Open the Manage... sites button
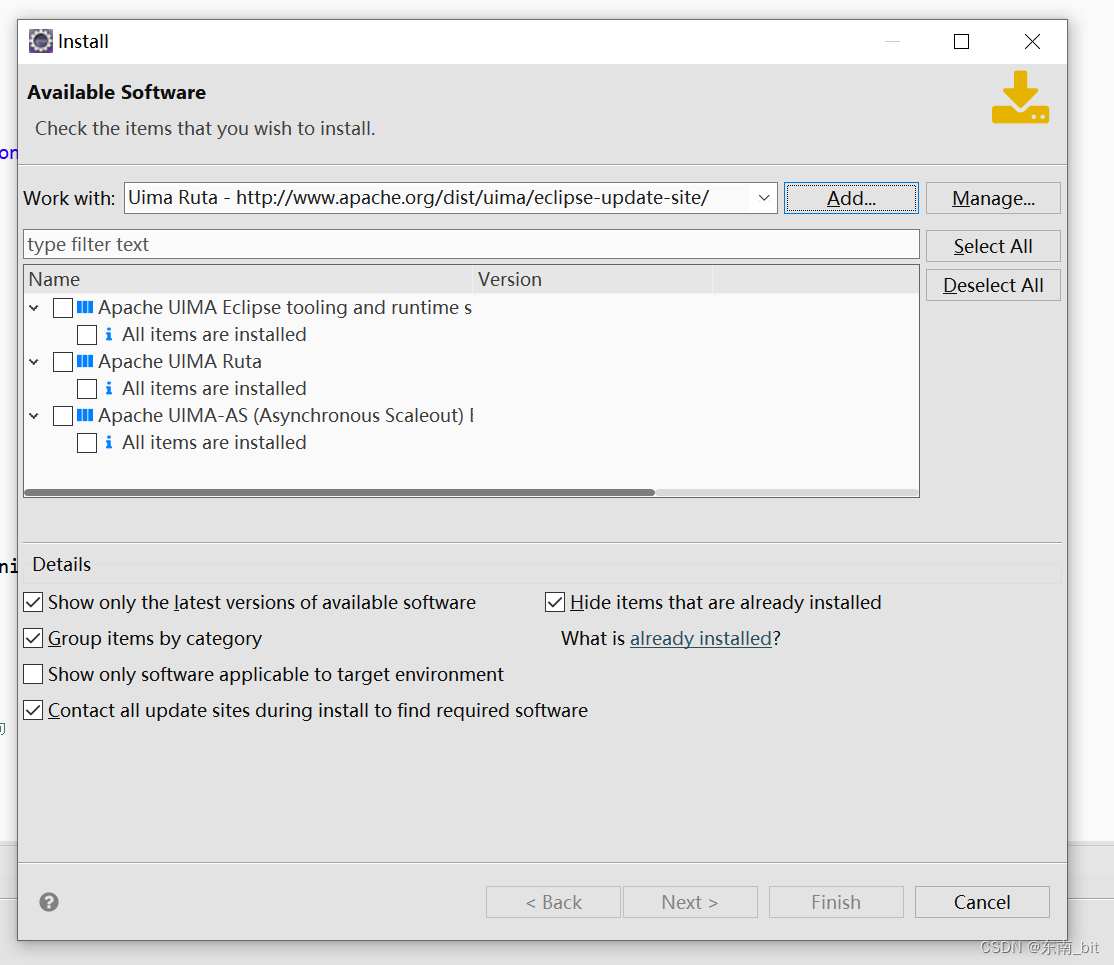 point(993,198)
